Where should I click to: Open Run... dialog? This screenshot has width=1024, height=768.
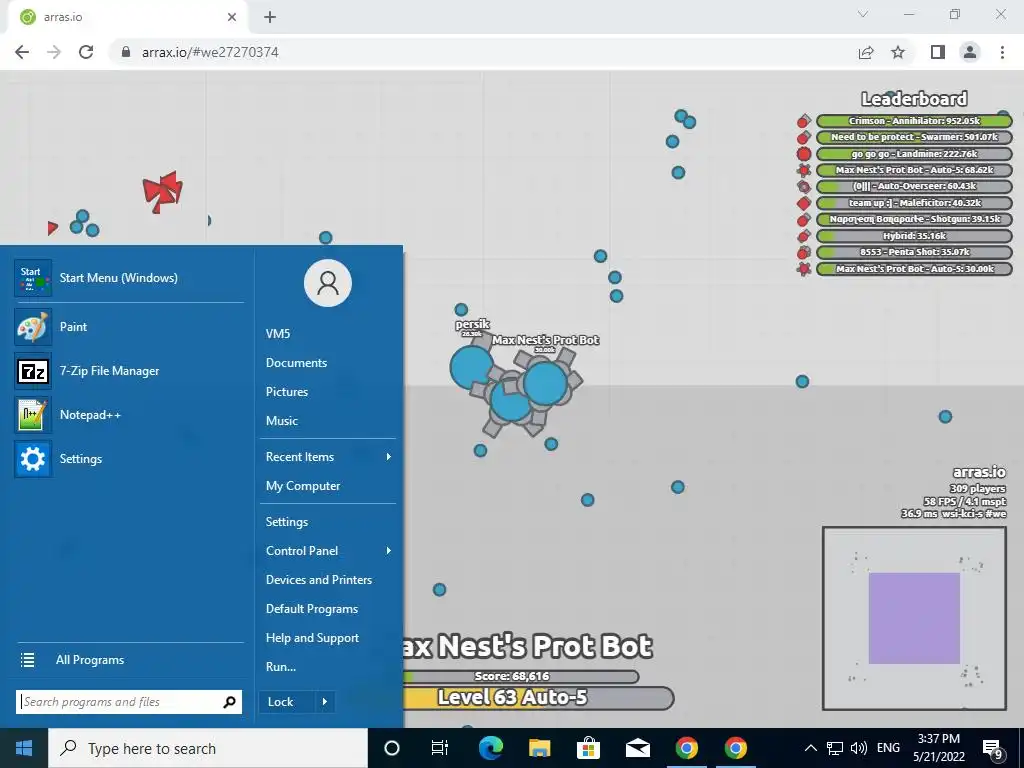coord(281,667)
